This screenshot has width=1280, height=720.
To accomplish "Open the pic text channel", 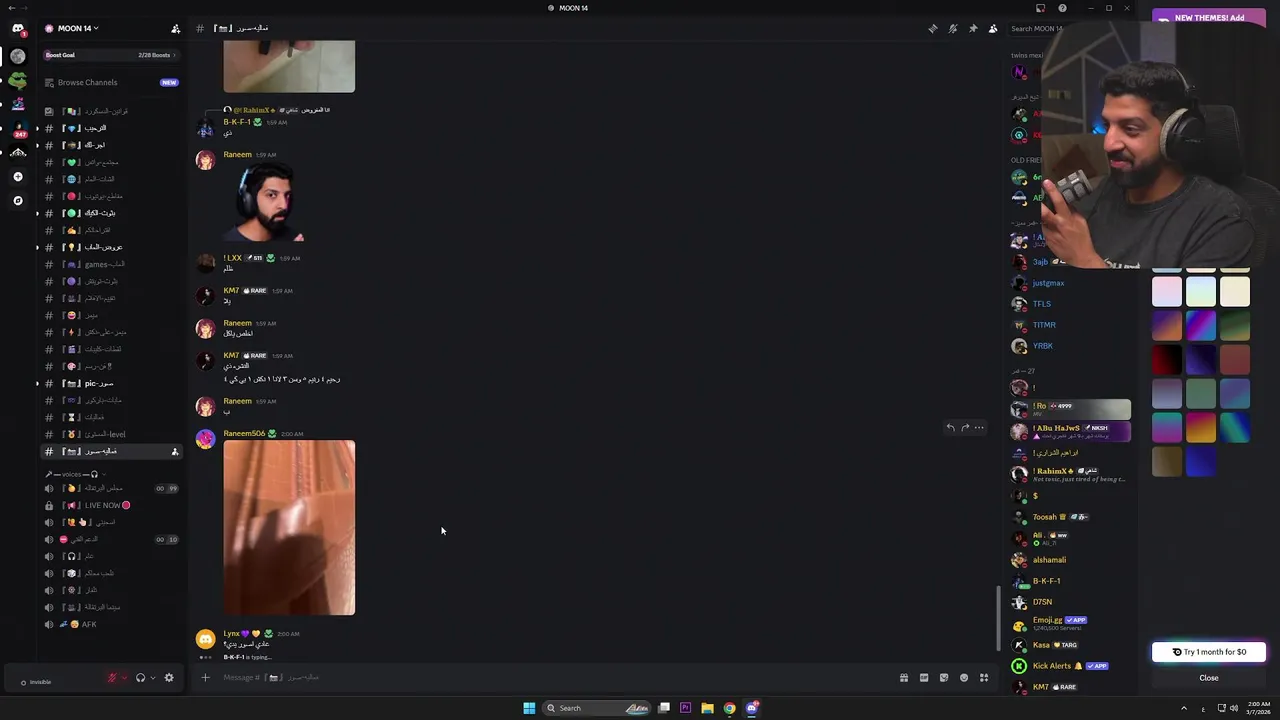I will click(x=110, y=383).
